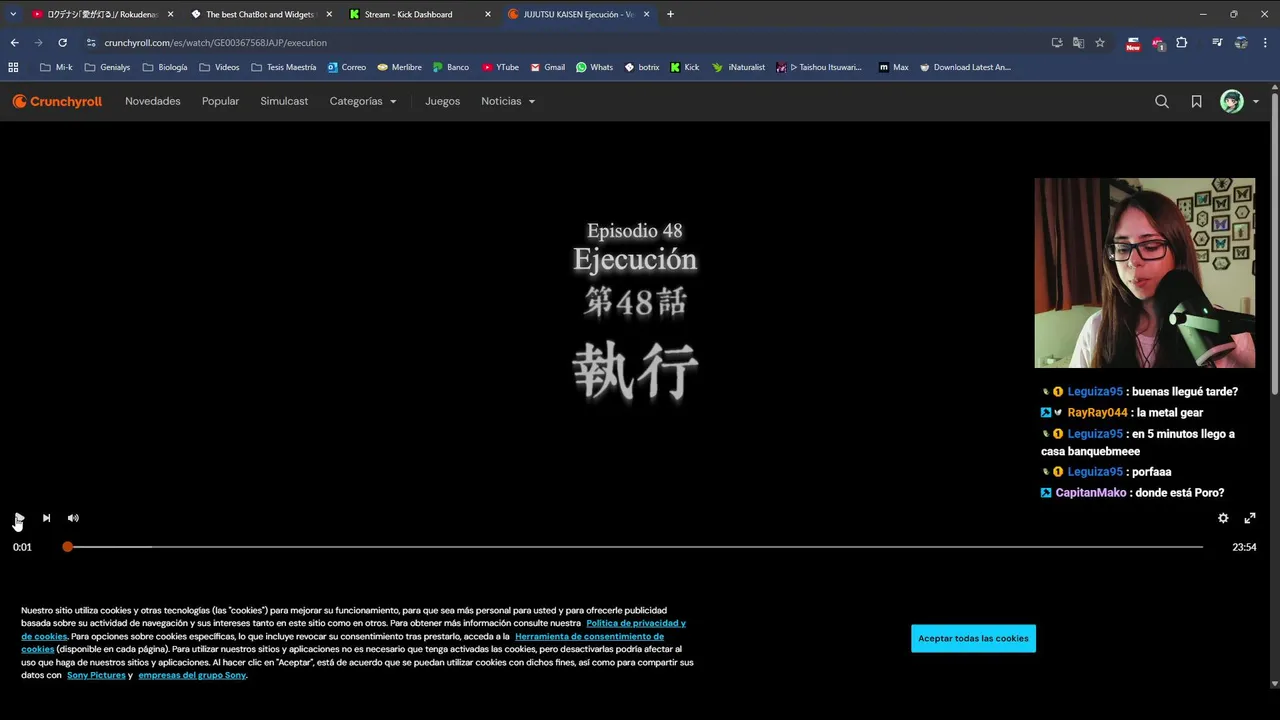The image size is (1280, 720).
Task: Switch to The best ChatBot and Widgets tab
Action: [x=260, y=14]
